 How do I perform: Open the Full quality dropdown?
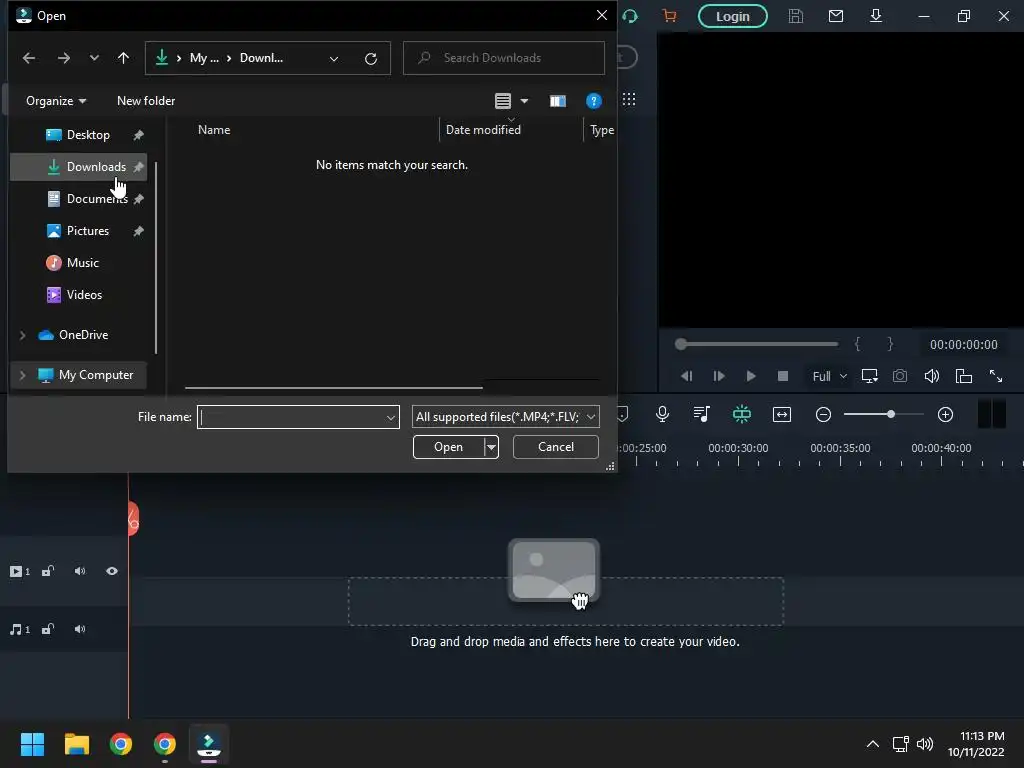pos(829,376)
